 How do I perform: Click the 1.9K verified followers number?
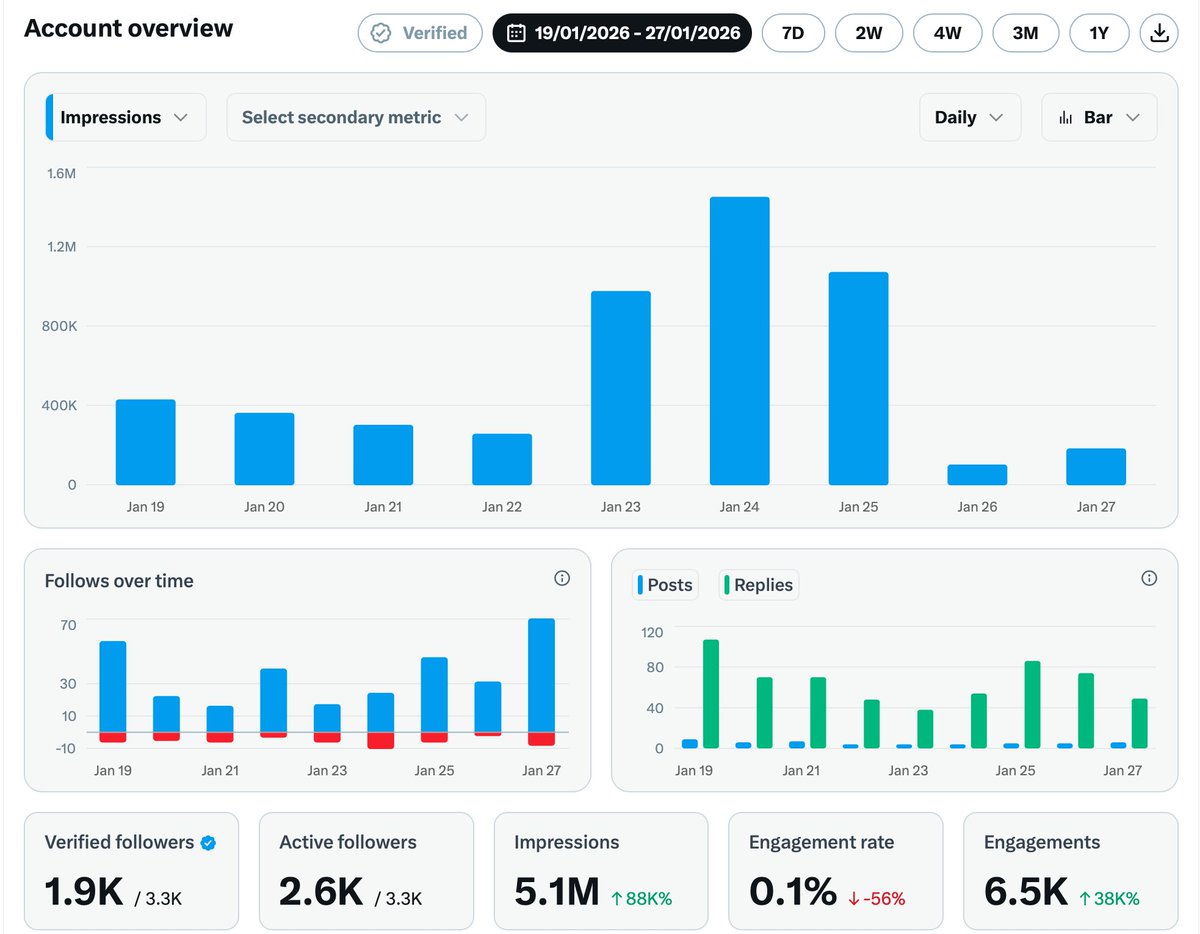coord(84,891)
